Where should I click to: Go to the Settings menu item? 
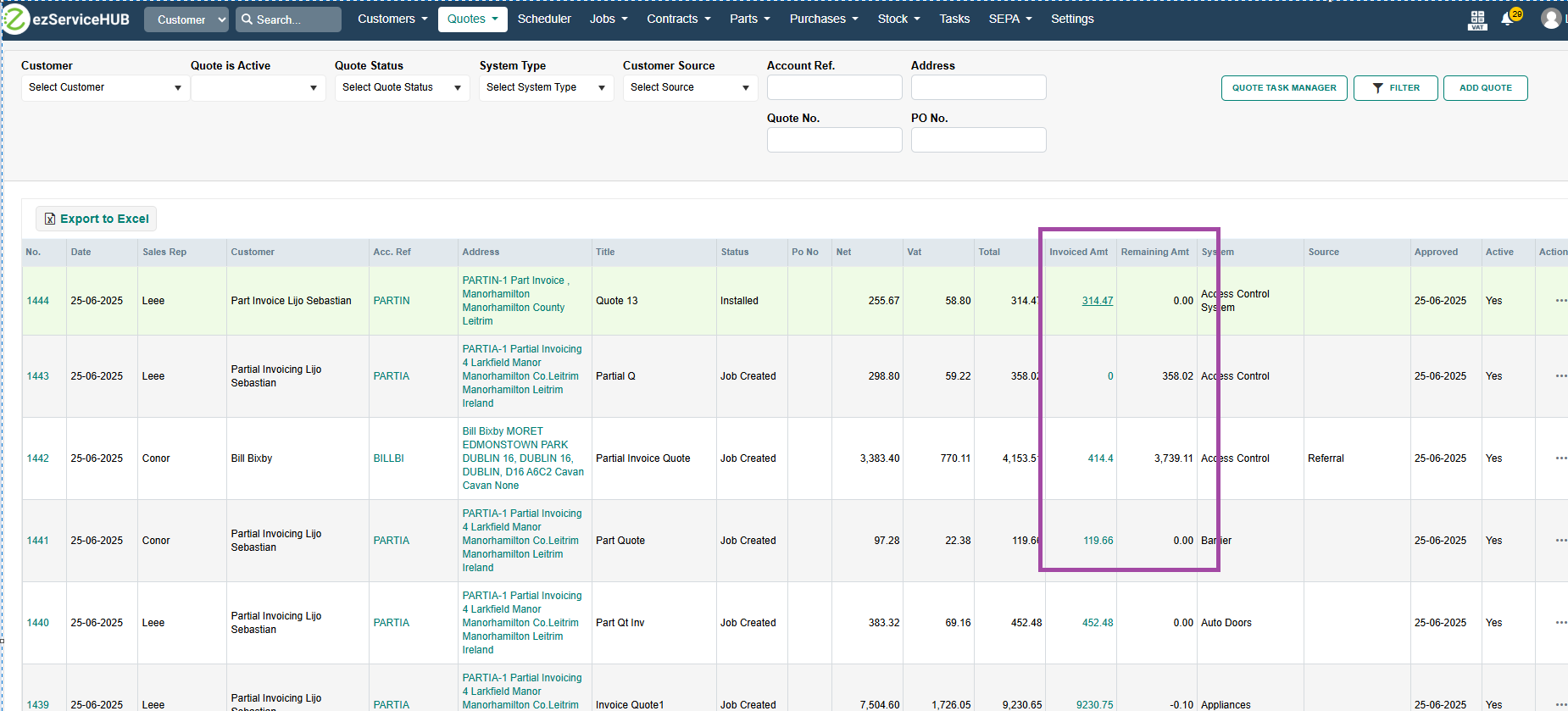tap(1072, 19)
